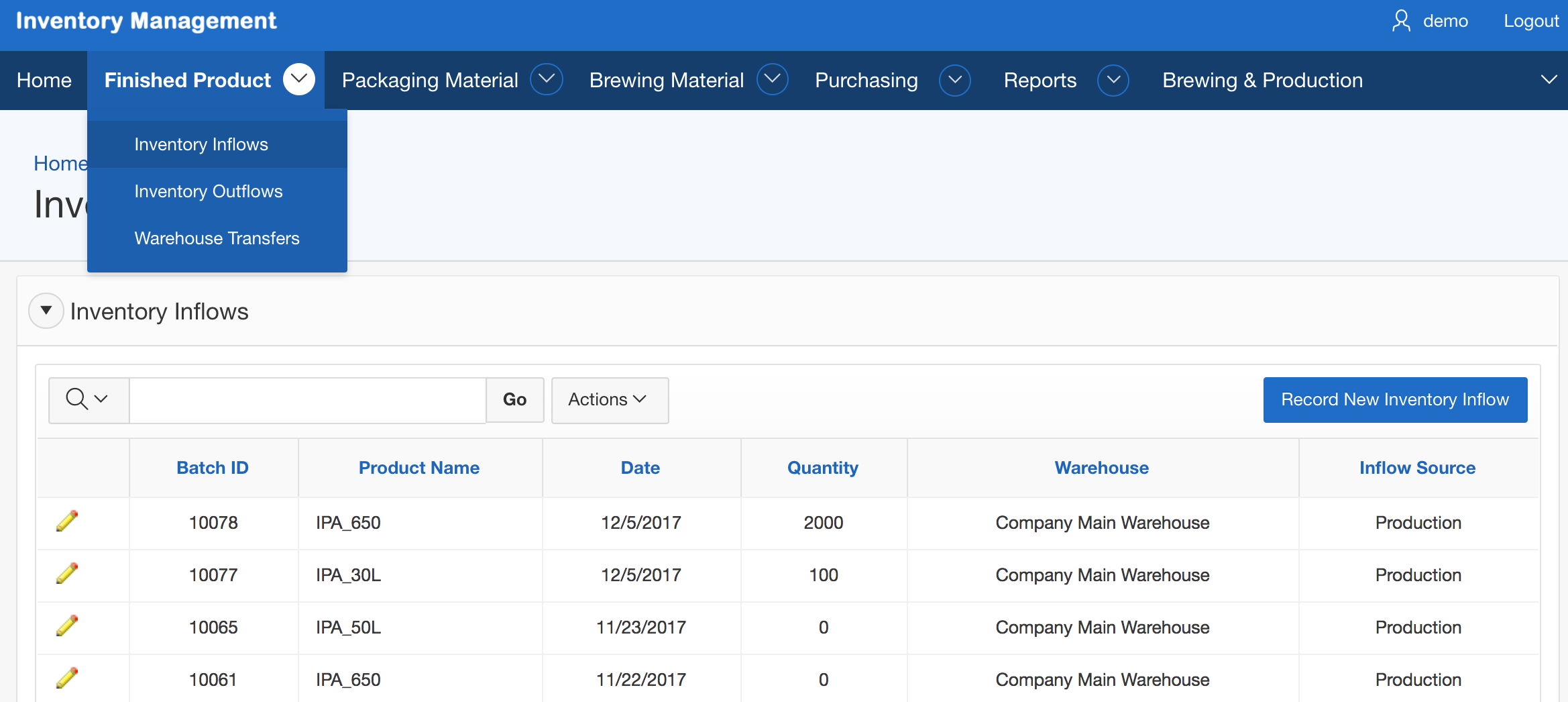The height and width of the screenshot is (702, 1568).
Task: Click inside the report search field
Action: pyautogui.click(x=307, y=399)
